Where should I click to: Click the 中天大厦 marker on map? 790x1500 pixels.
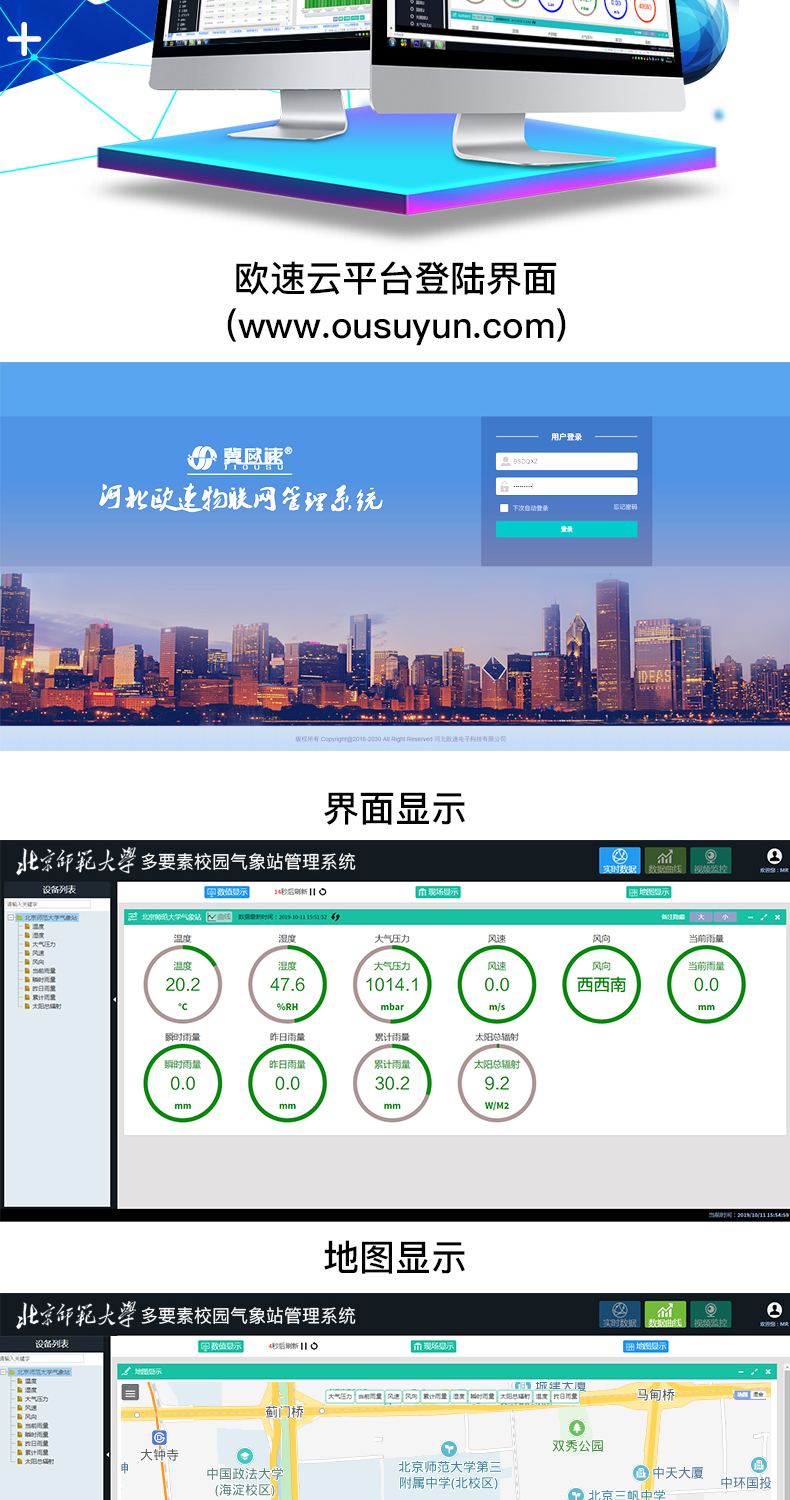640,1472
